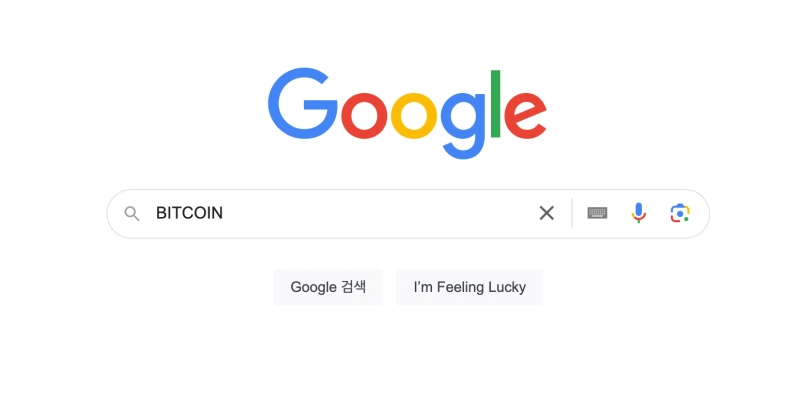Viewport: 800px width, 402px height.
Task: Click empty space in search bar after BITCOIN
Action: [x=378, y=213]
